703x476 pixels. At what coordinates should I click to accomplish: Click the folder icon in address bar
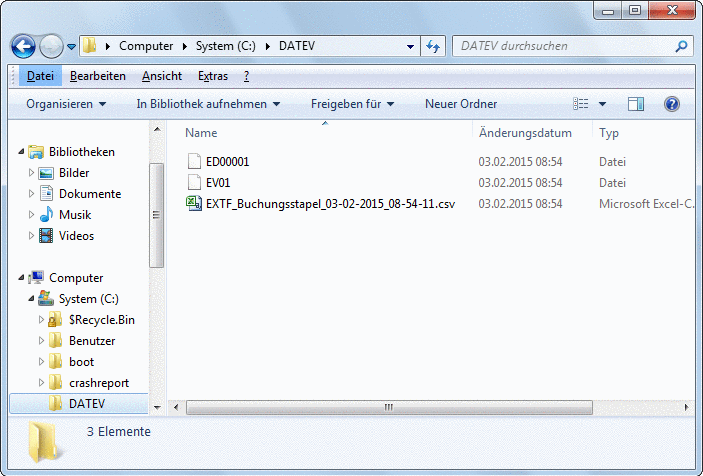tap(90, 46)
